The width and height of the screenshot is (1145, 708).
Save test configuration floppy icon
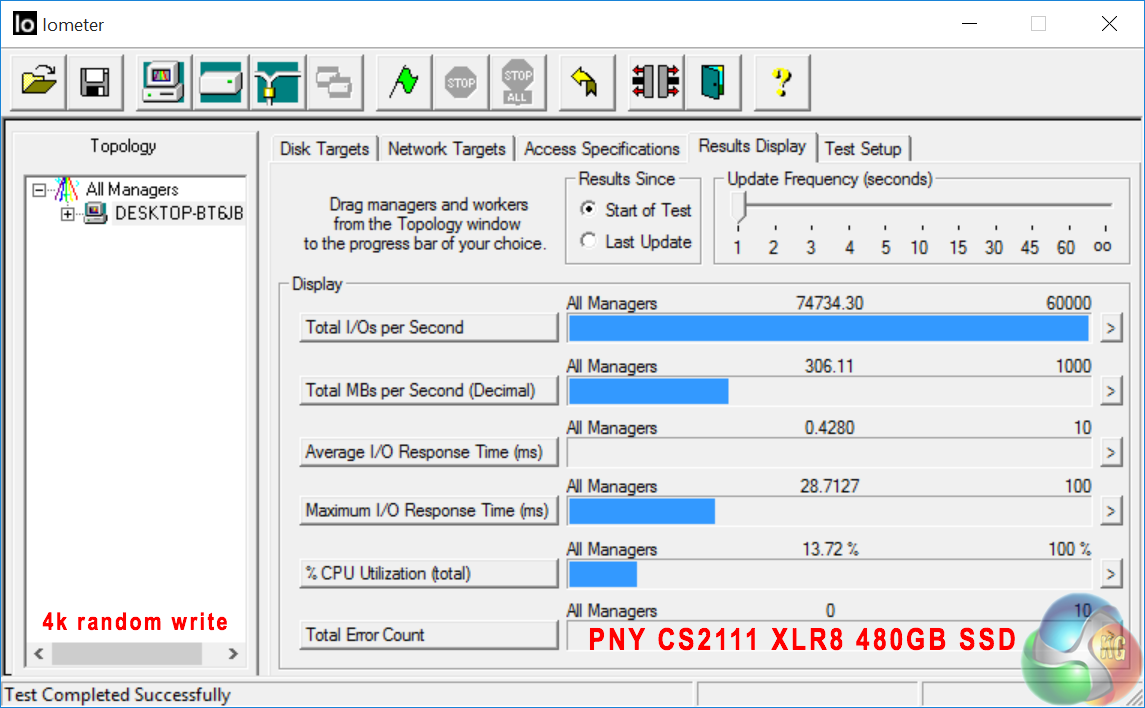click(x=95, y=82)
